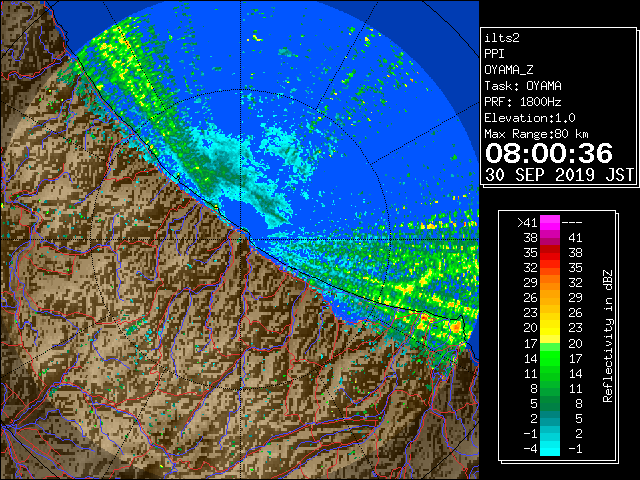
Task: Click the dark green 8 dBZ legend swatch
Action: coord(550,388)
